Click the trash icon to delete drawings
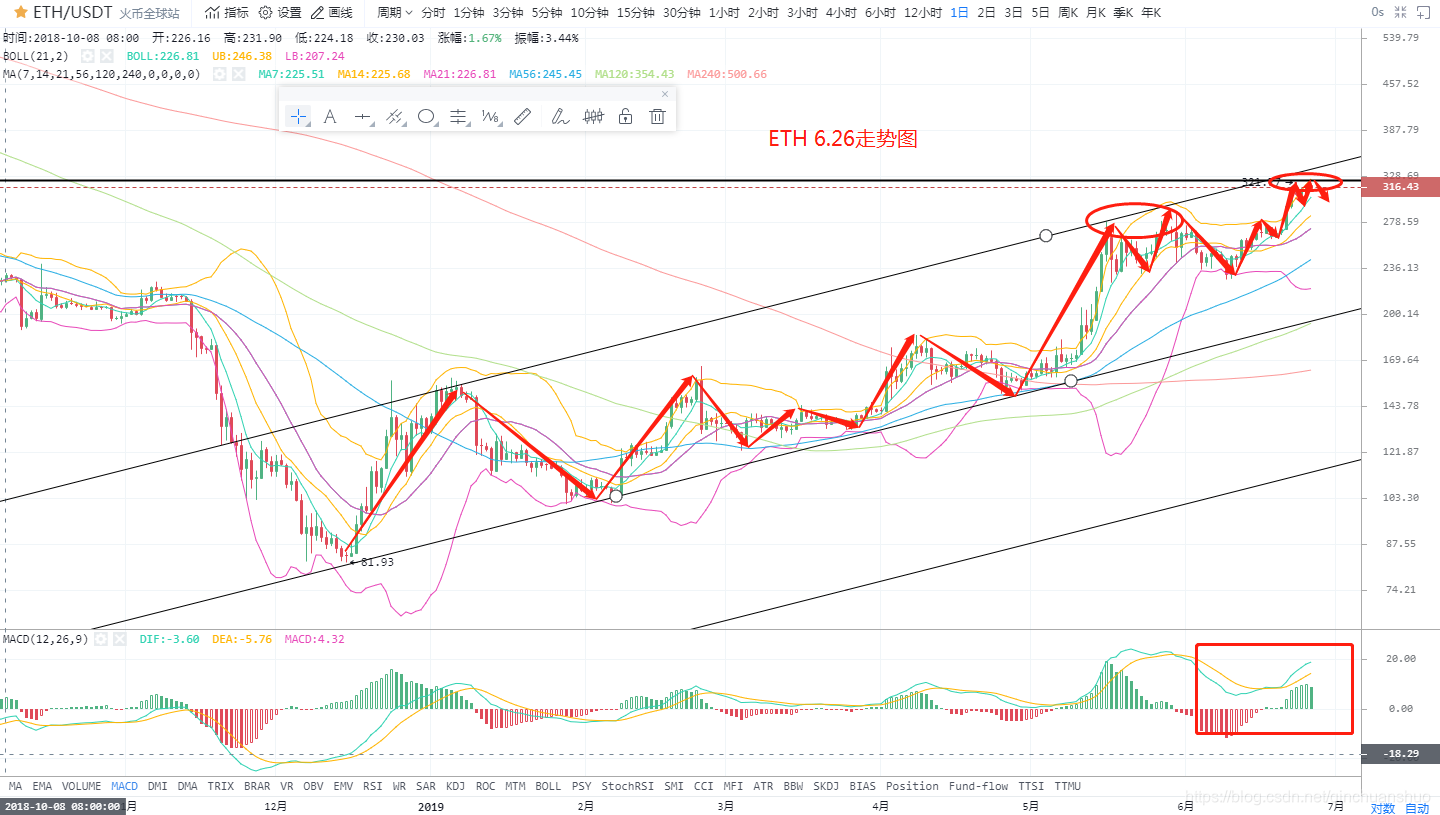Image resolution: width=1440 pixels, height=815 pixels. 657,117
